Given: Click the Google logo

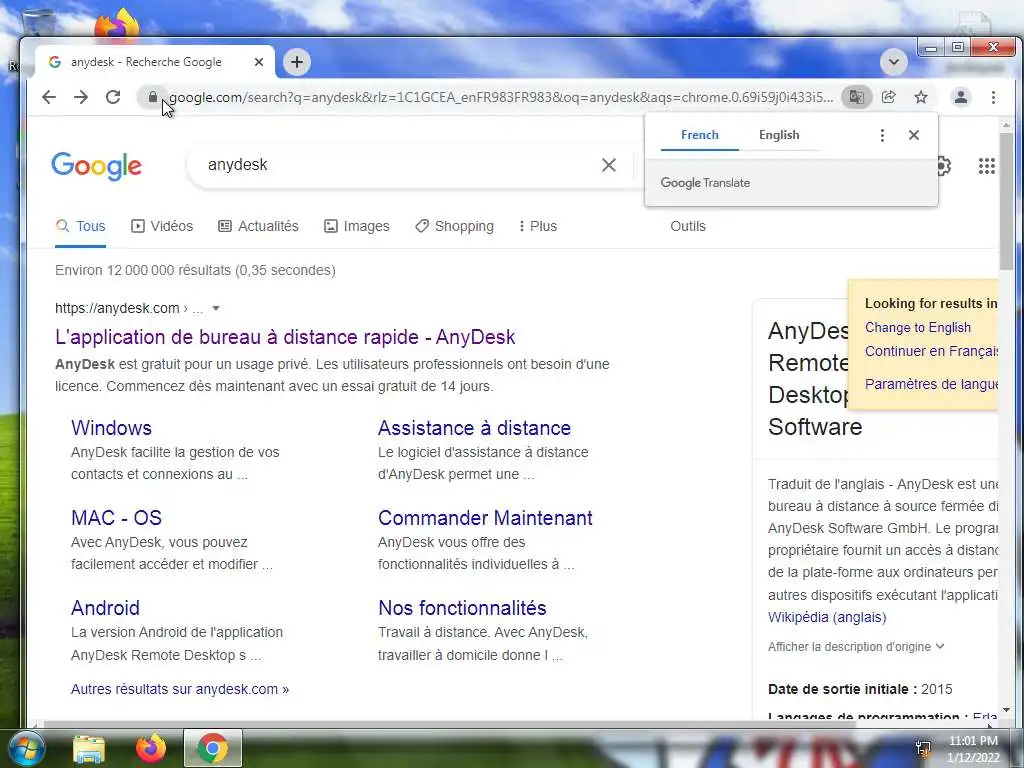Looking at the screenshot, I should (x=96, y=166).
